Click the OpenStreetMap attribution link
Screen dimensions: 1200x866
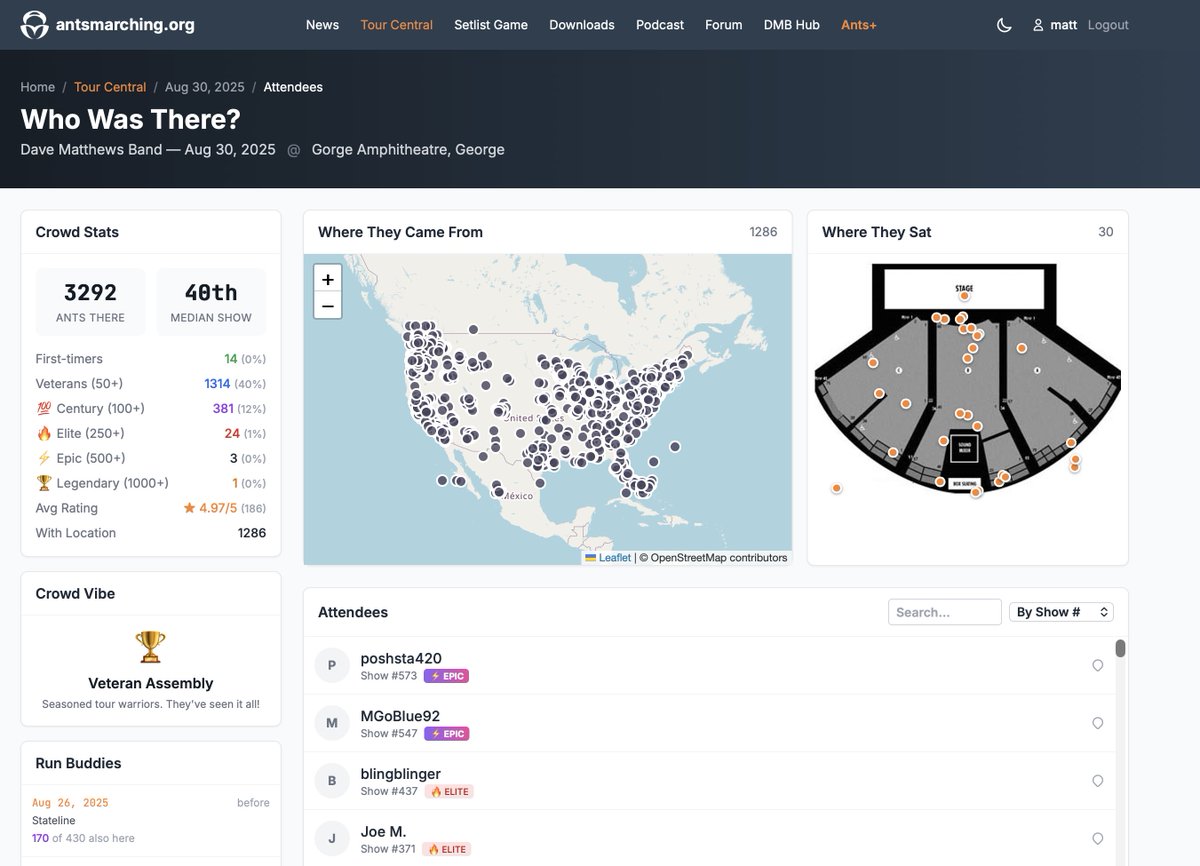click(719, 558)
